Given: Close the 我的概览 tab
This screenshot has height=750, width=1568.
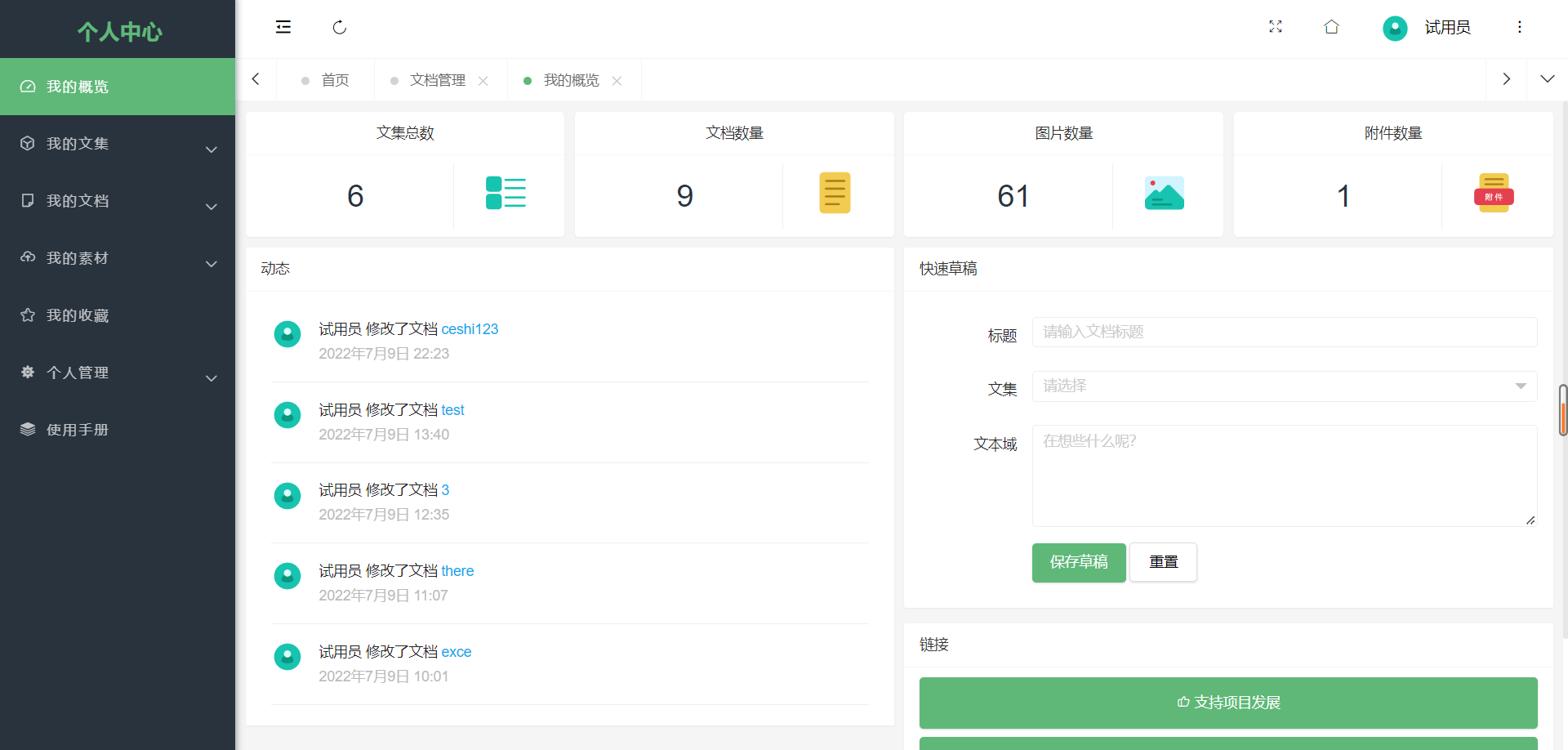Looking at the screenshot, I should [x=617, y=80].
